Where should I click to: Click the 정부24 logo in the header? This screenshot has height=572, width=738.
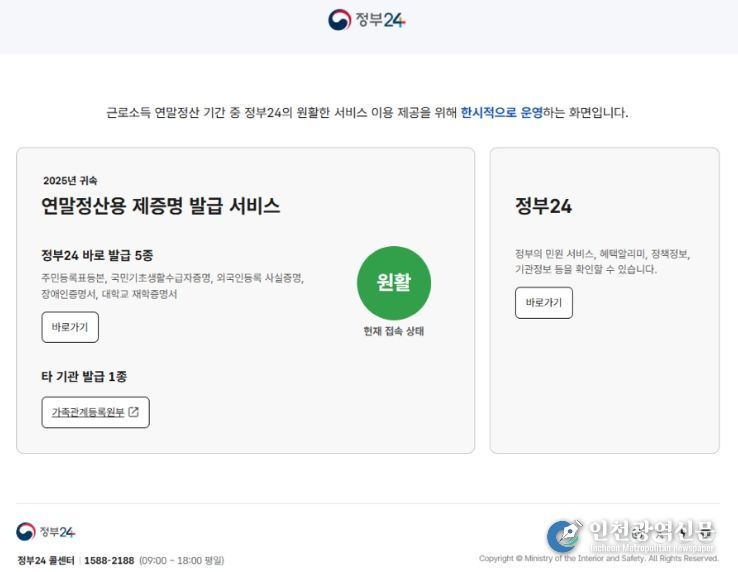pos(367,20)
